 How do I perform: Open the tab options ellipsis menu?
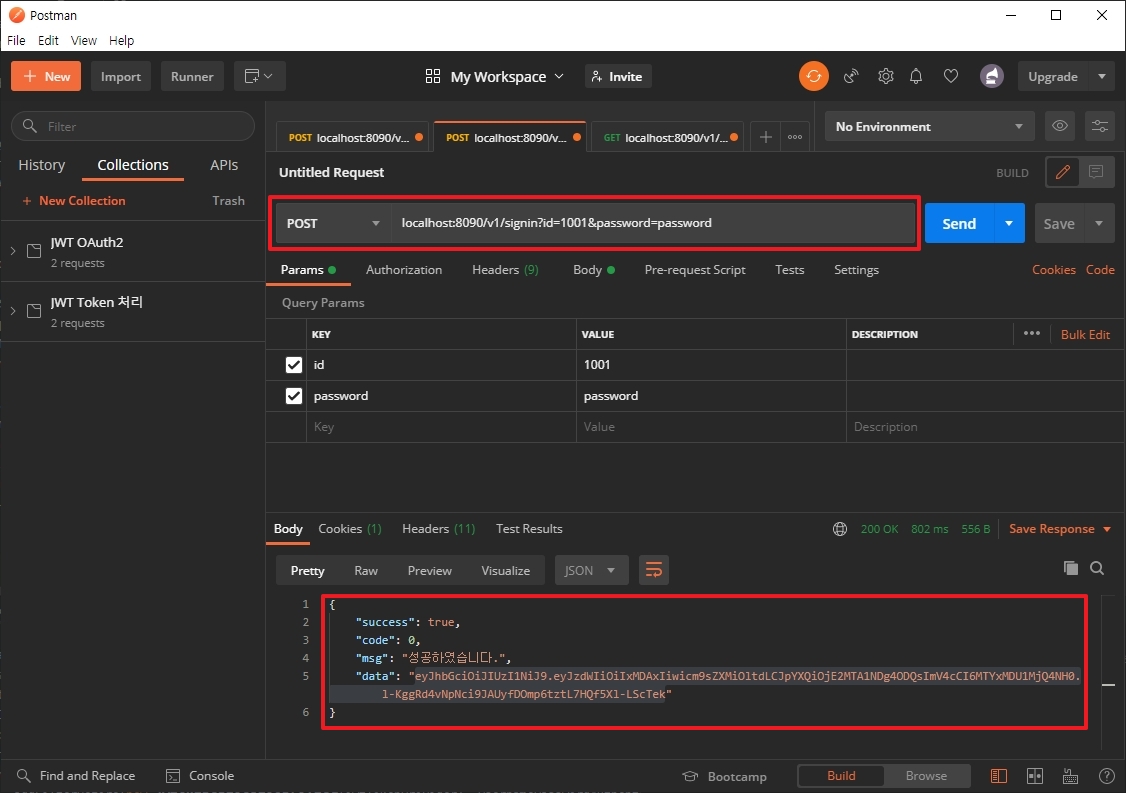[795, 136]
